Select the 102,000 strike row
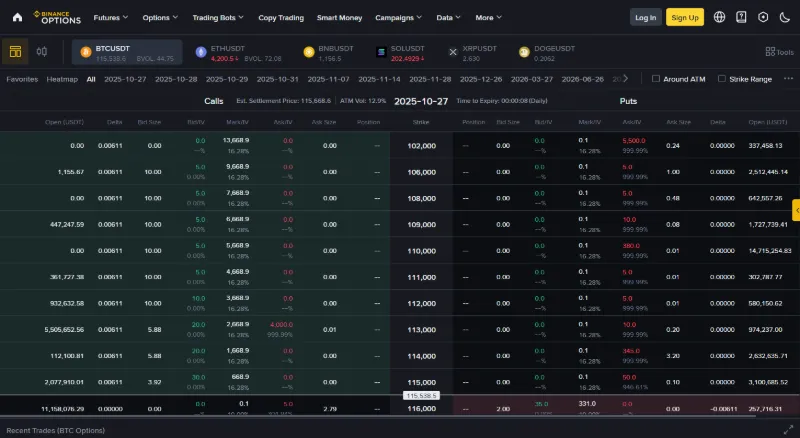Screen dimensions: 800x438 click(x=400, y=145)
